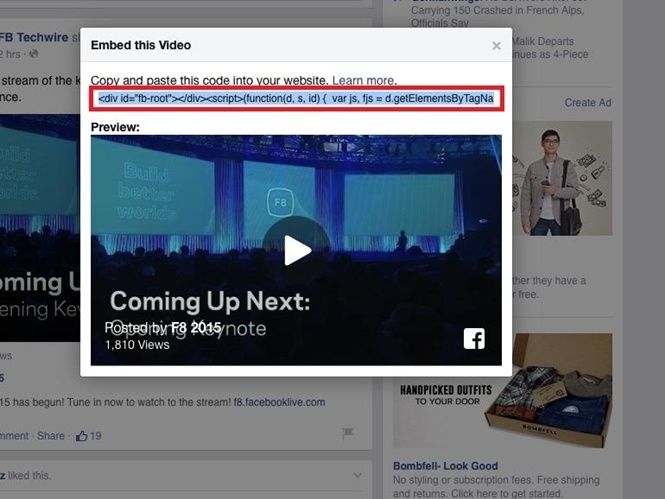Close the Embed this Video dialog
The height and width of the screenshot is (499, 665).
pos(496,46)
